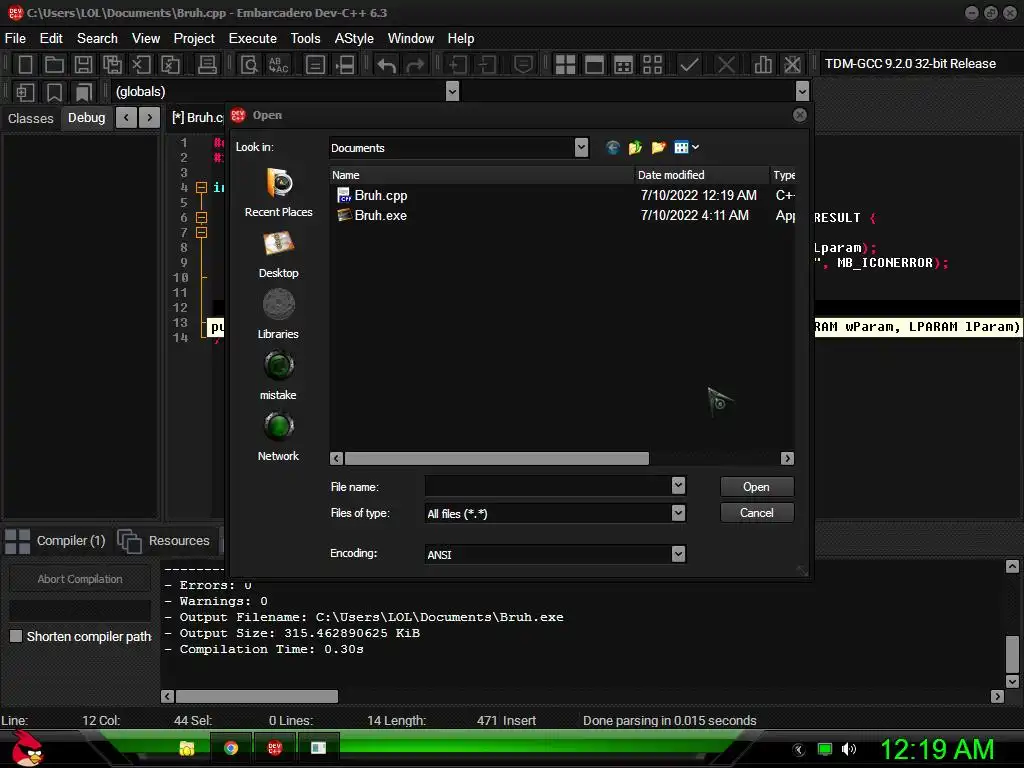The height and width of the screenshot is (768, 1024).
Task: Open the 'mistake' location in places bar
Action: (278, 376)
